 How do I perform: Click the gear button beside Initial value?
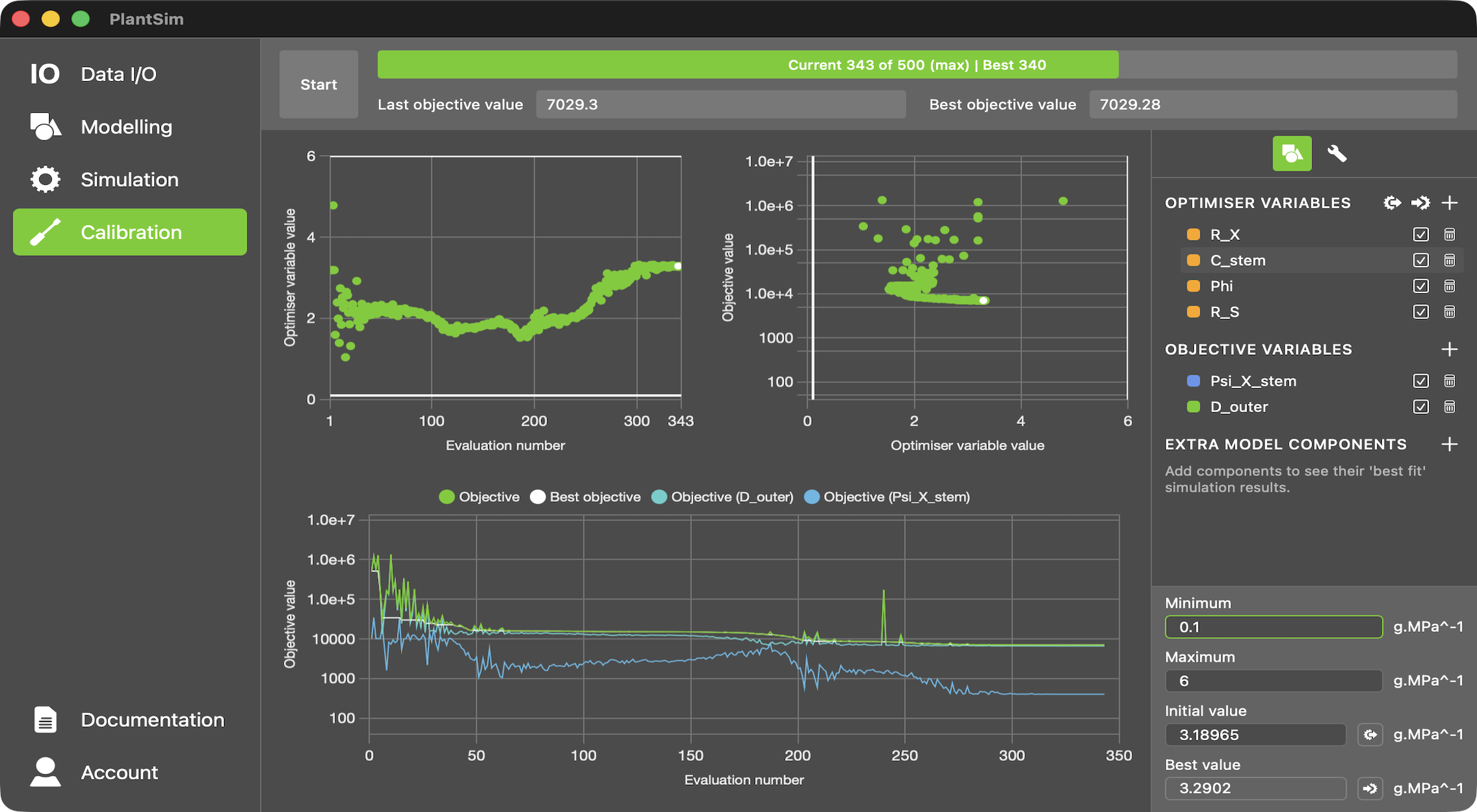pyautogui.click(x=1370, y=734)
